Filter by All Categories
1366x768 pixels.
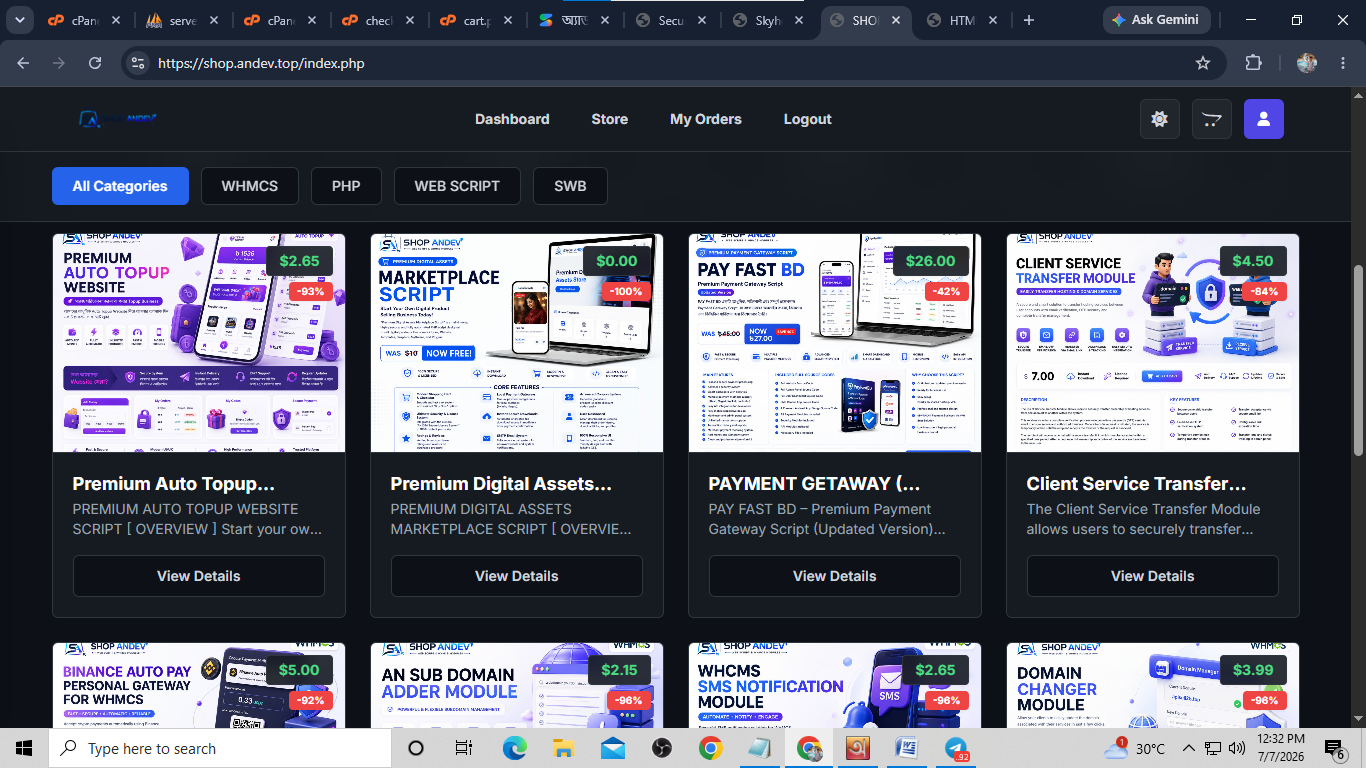(x=120, y=186)
